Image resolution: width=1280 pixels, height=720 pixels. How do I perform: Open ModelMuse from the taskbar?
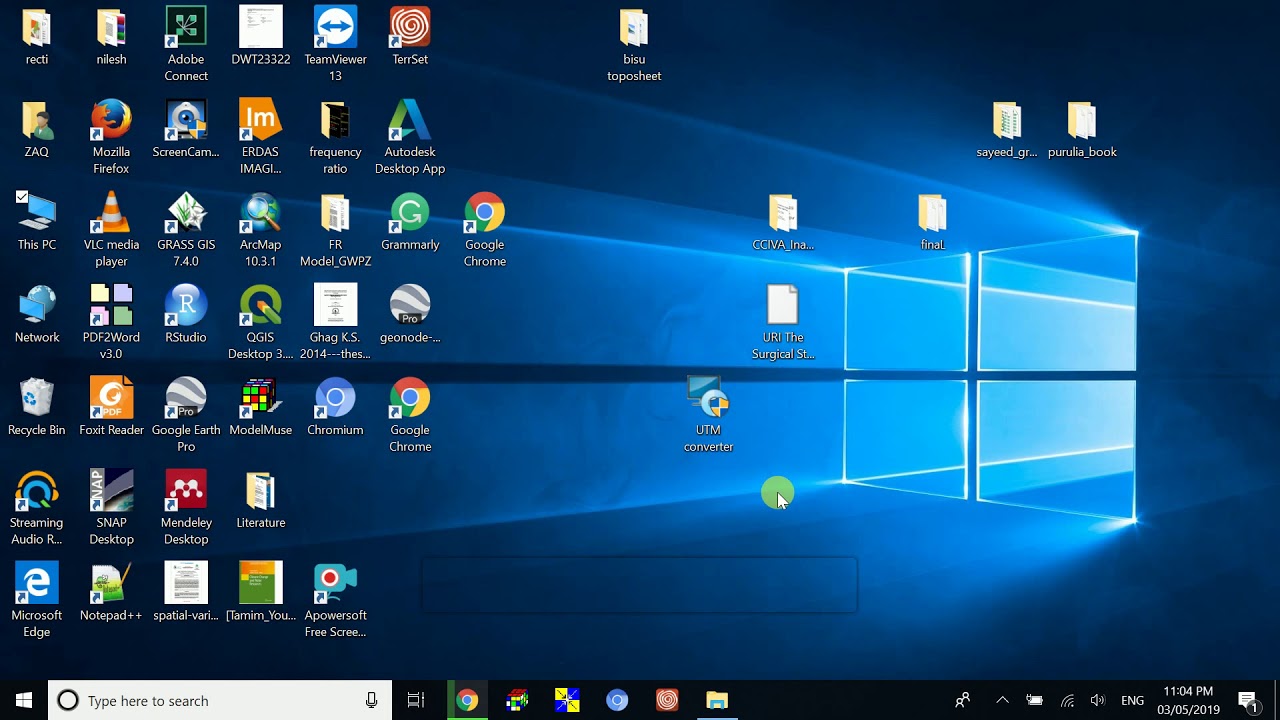517,700
